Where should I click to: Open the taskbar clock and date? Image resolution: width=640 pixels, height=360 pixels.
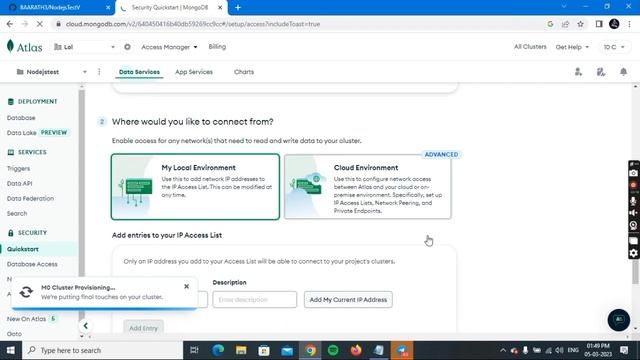click(x=598, y=350)
